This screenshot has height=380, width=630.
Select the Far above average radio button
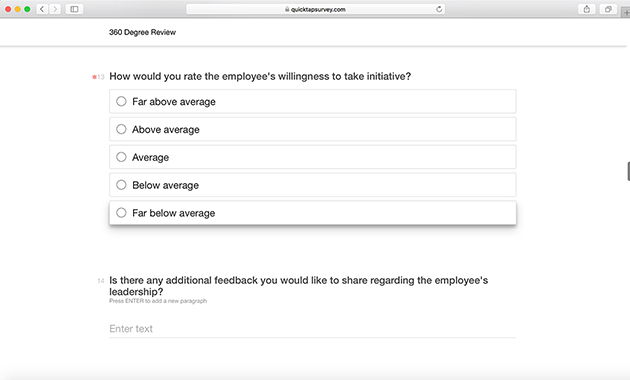(x=121, y=101)
